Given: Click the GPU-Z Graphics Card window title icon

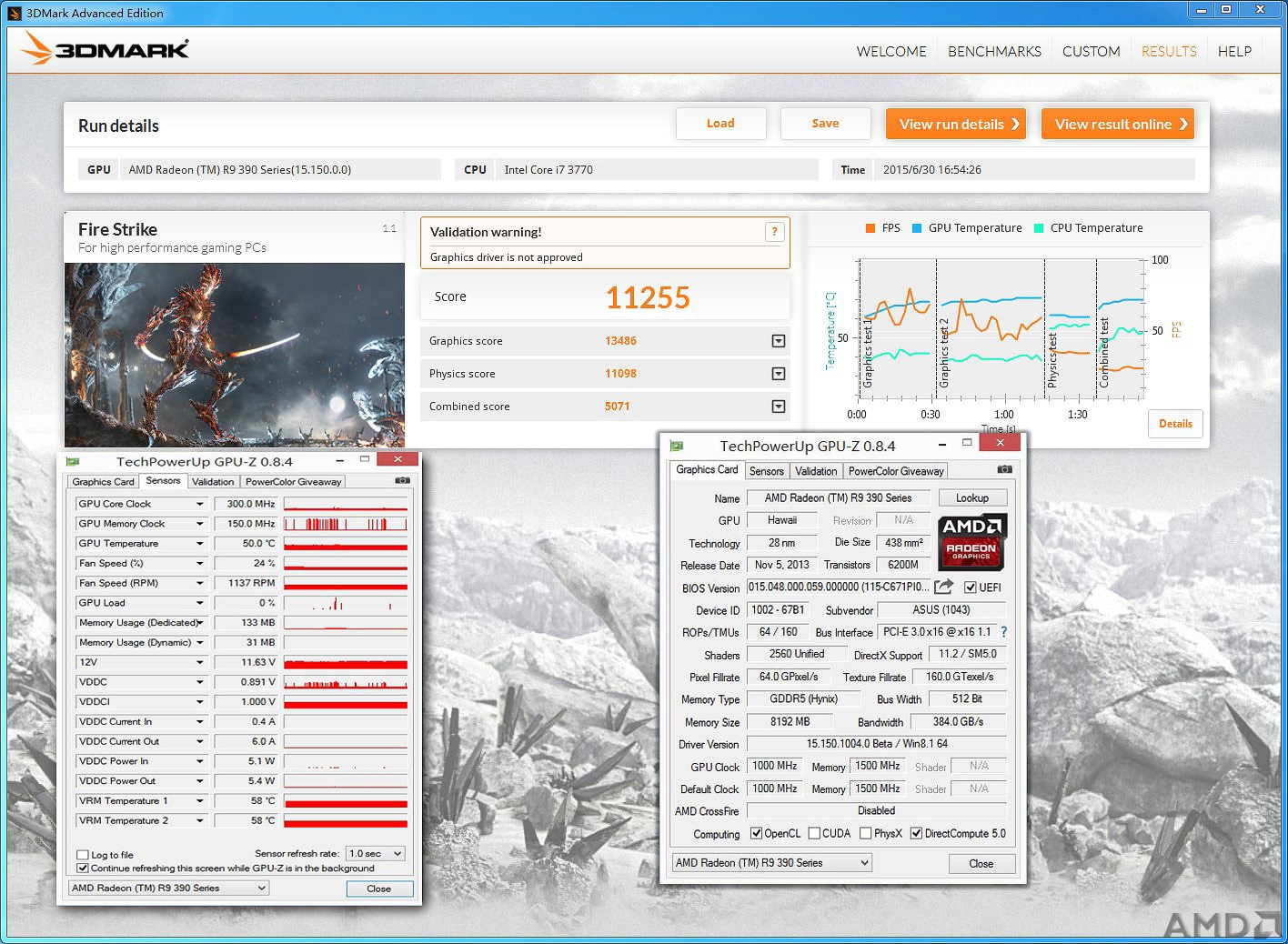Looking at the screenshot, I should coord(677,446).
